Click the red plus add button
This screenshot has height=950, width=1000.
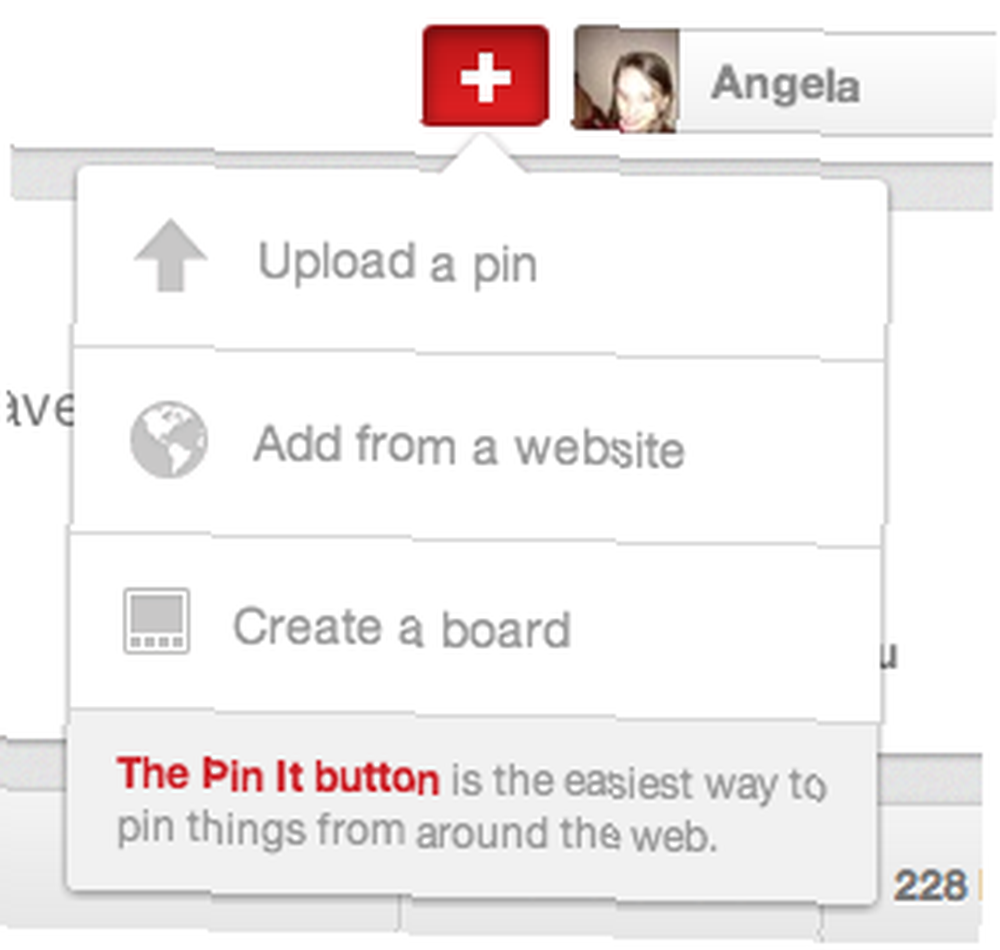click(x=485, y=76)
